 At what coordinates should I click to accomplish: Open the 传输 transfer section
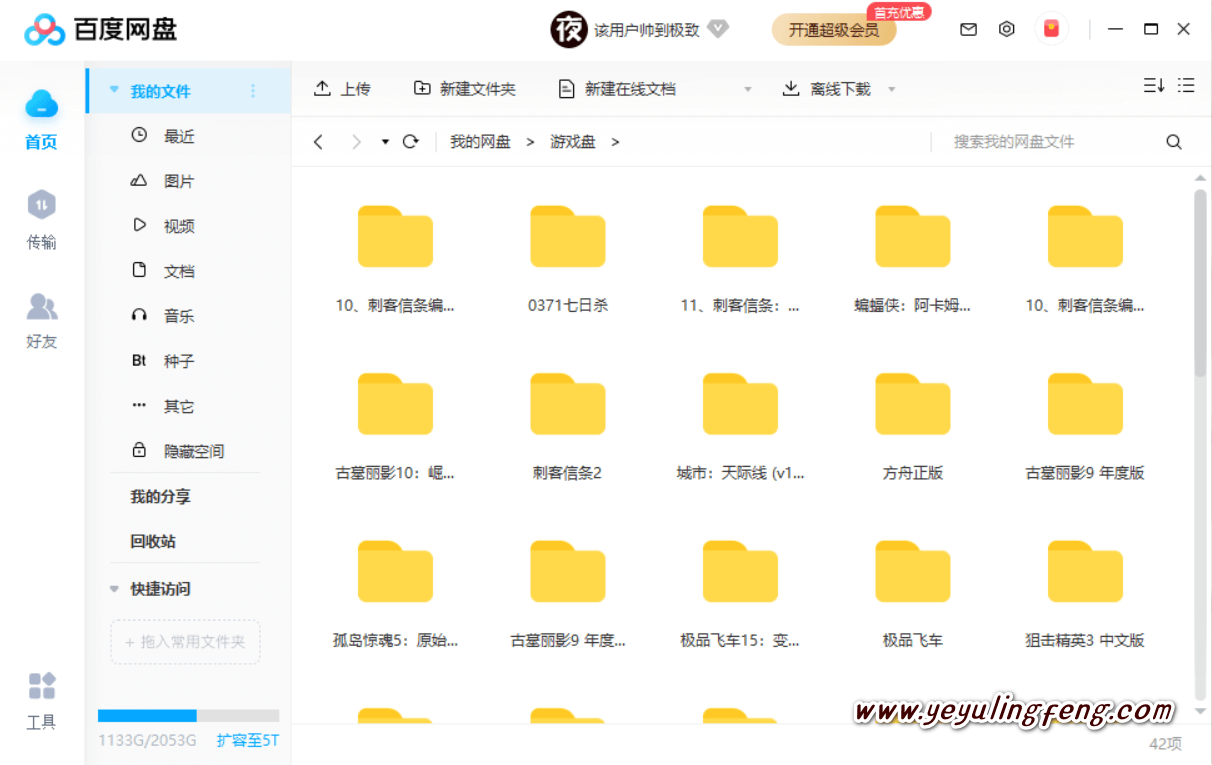pyautogui.click(x=41, y=219)
